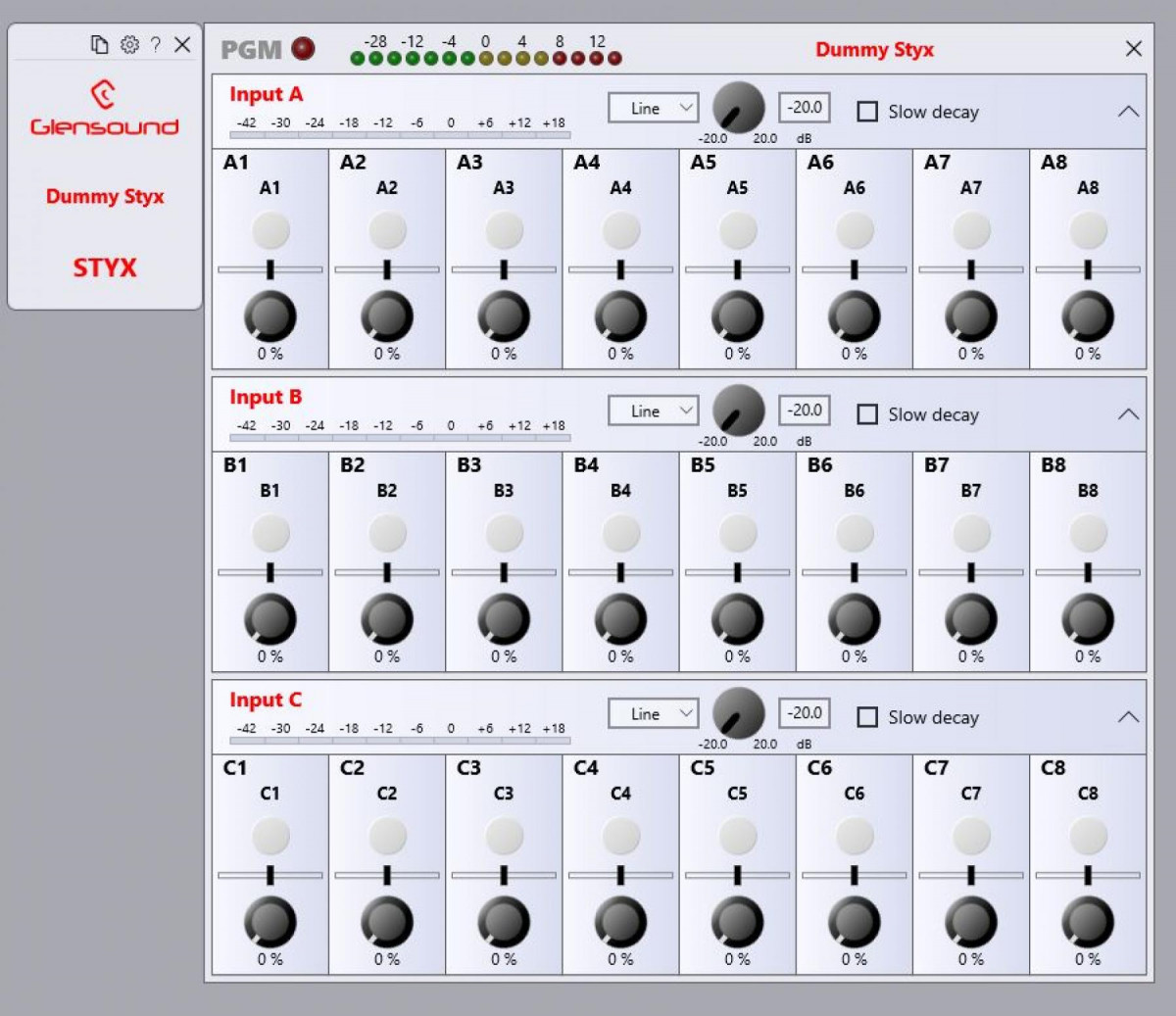Viewport: 1176px width, 1016px height.
Task: Click the A1 channel level knob
Action: pos(269,316)
